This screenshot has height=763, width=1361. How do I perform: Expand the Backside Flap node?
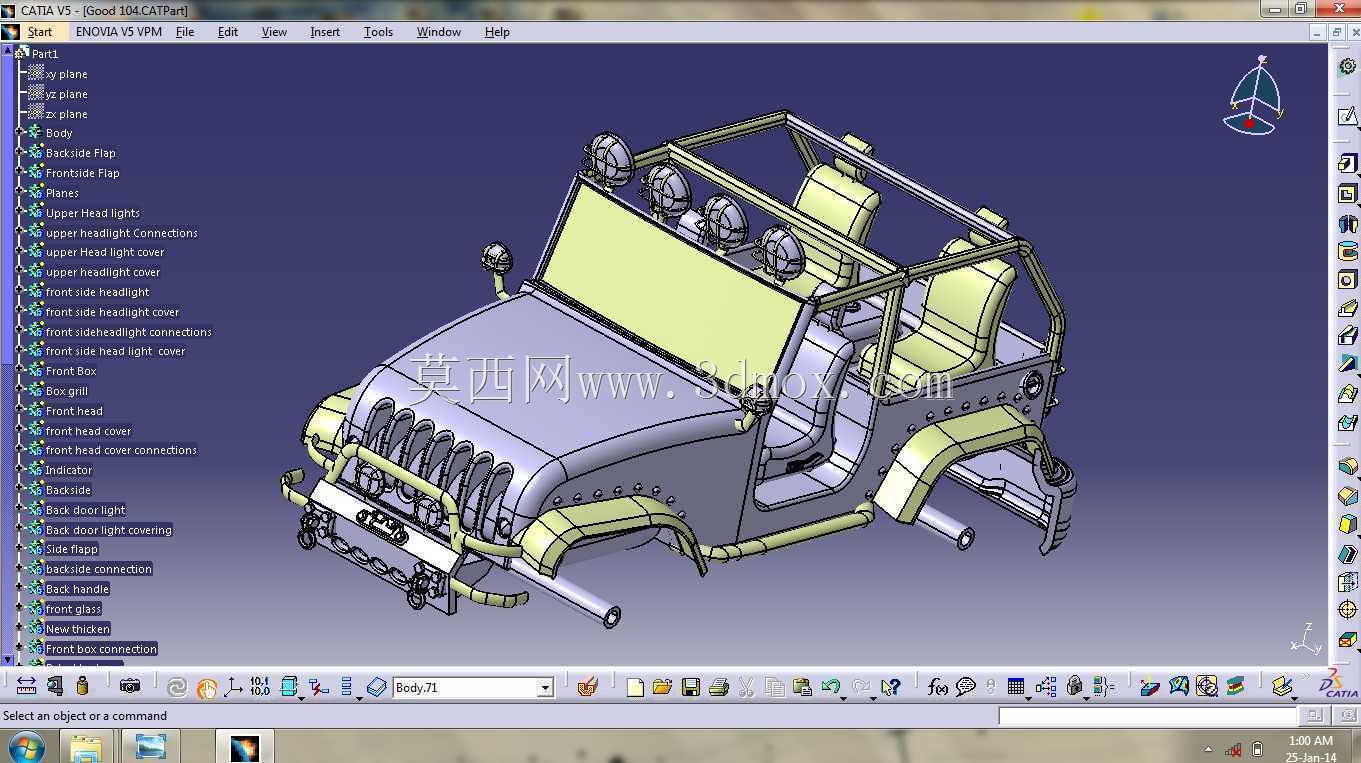click(x=20, y=152)
